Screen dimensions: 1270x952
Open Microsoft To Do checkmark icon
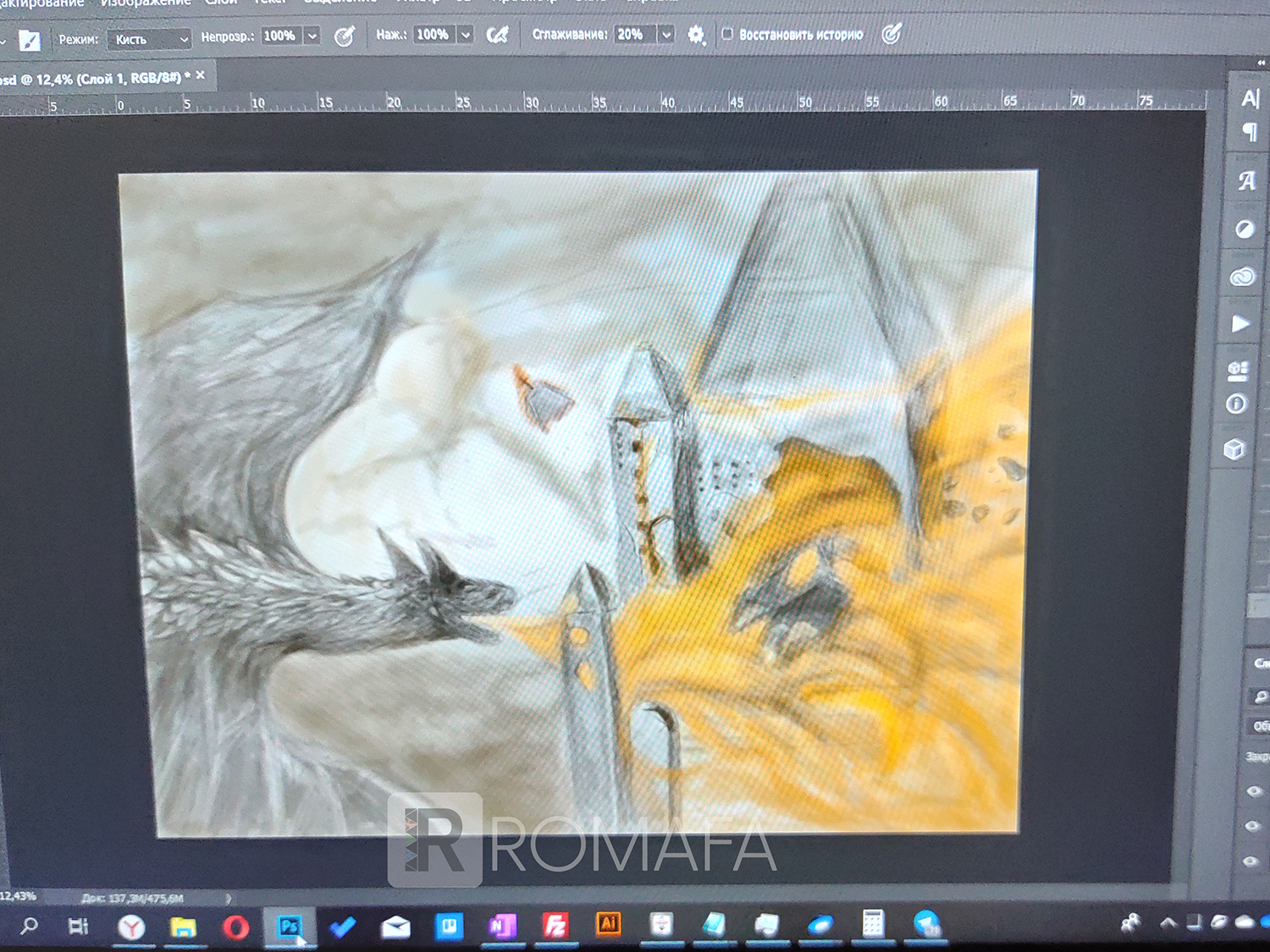click(343, 927)
